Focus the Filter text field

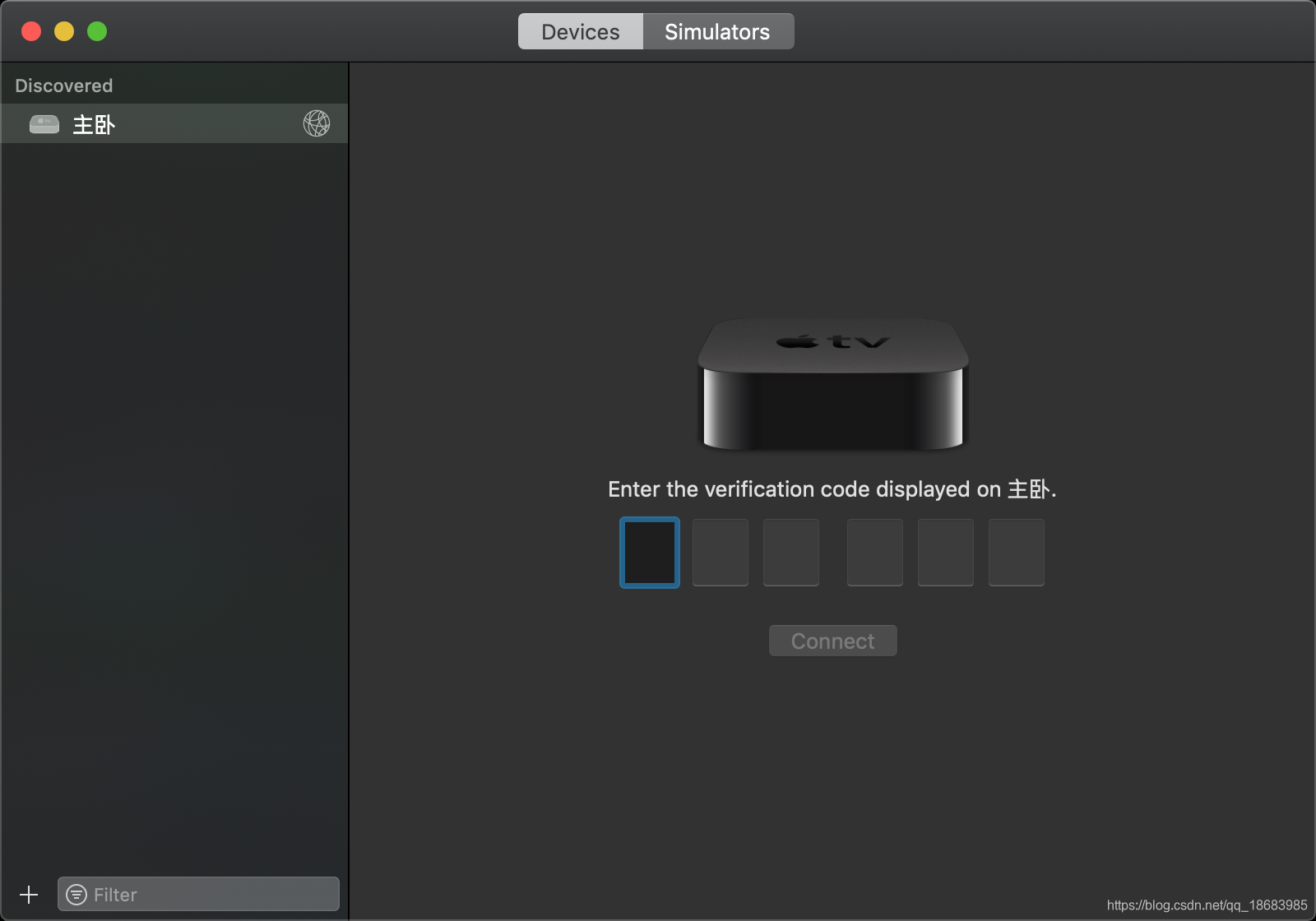click(198, 895)
